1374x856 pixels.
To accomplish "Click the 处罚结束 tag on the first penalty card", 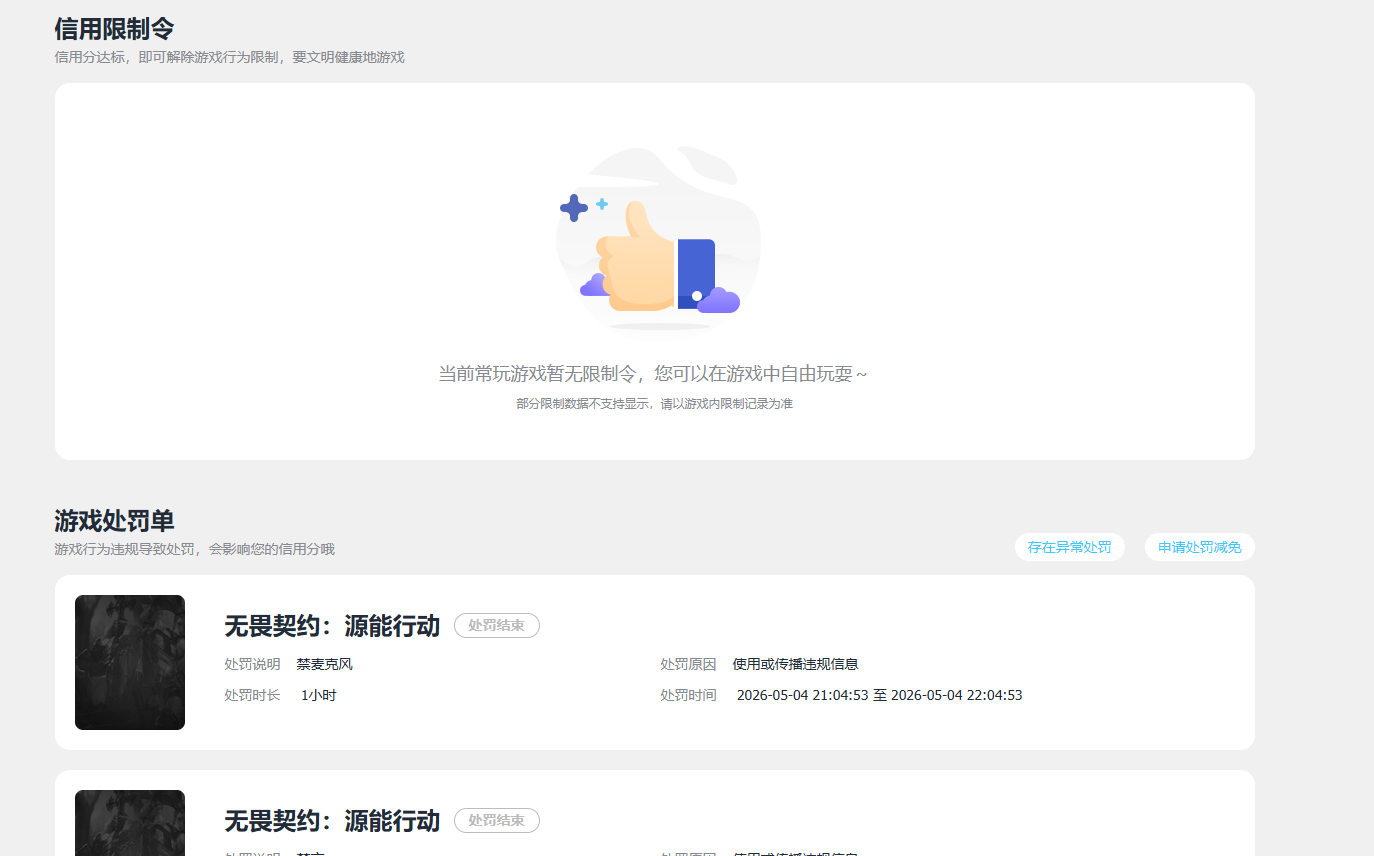I will [497, 626].
